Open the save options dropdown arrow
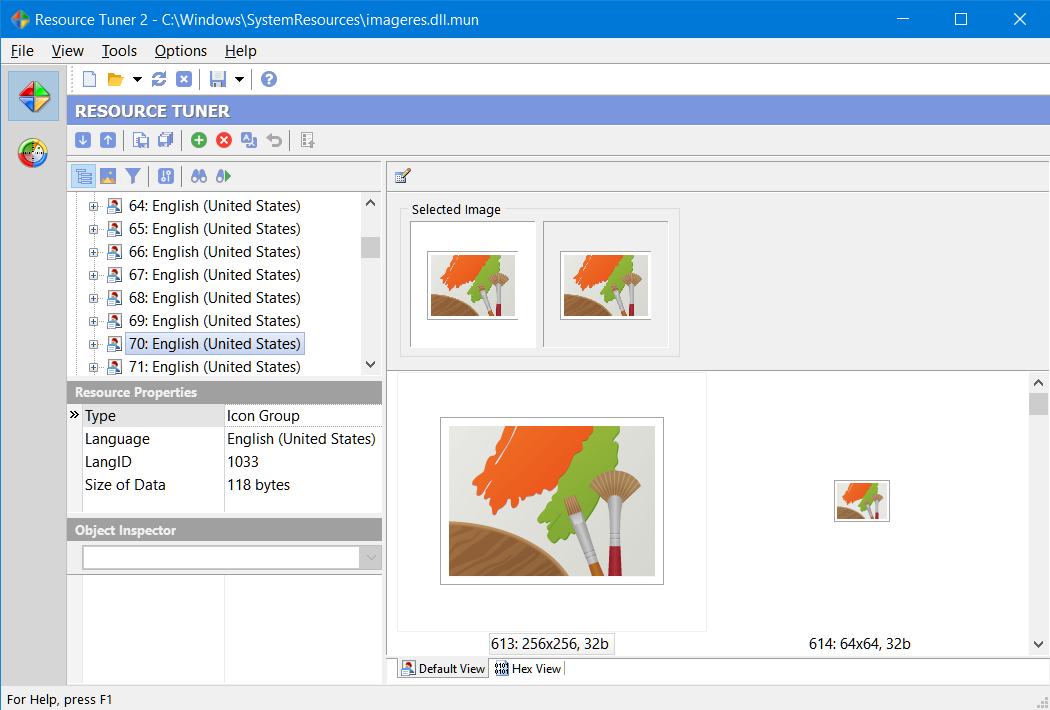 pyautogui.click(x=239, y=79)
